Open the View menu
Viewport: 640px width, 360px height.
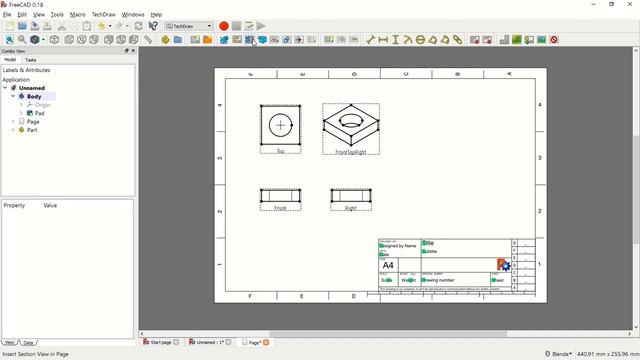[x=39, y=15]
